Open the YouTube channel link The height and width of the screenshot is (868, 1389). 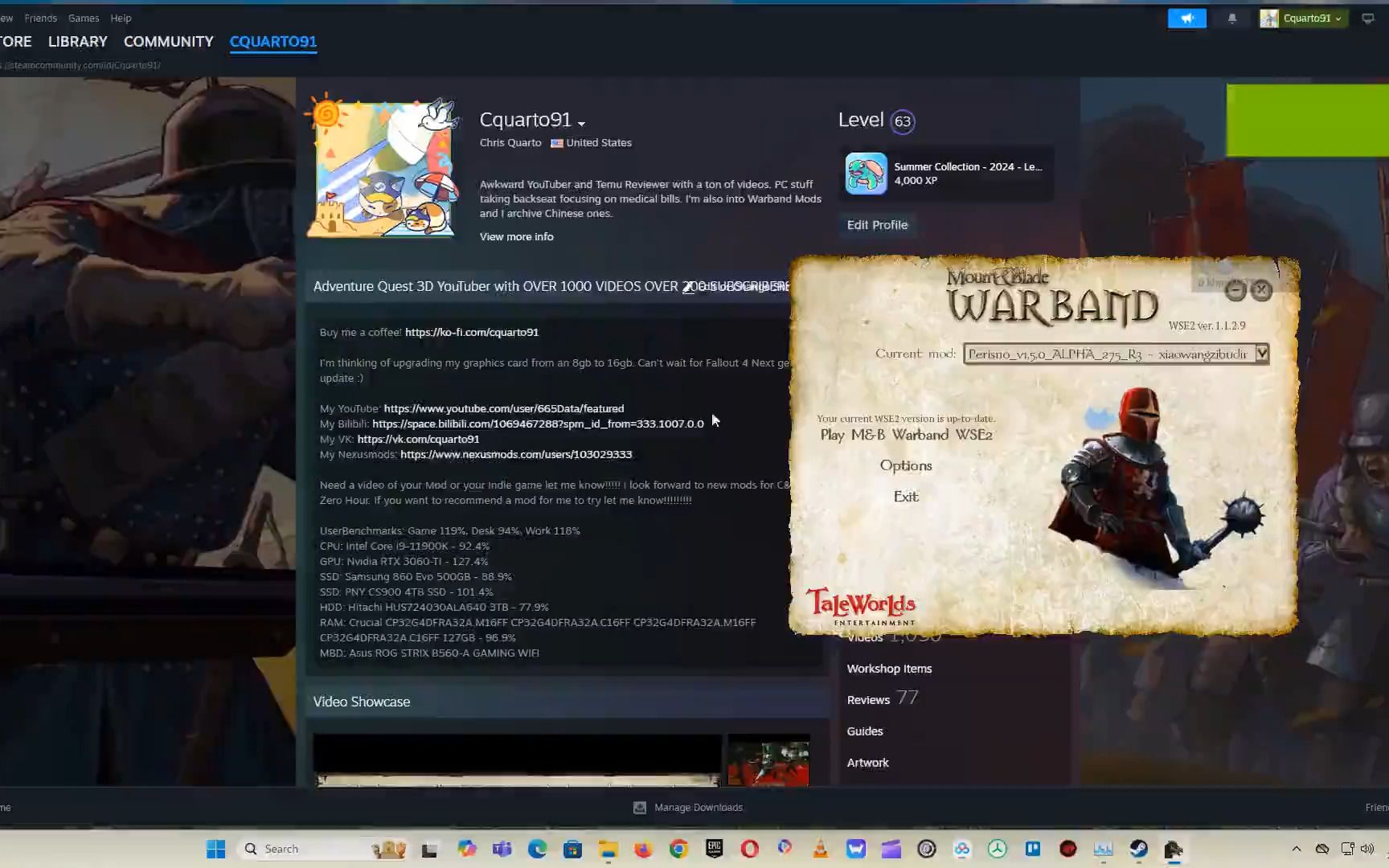[504, 408]
